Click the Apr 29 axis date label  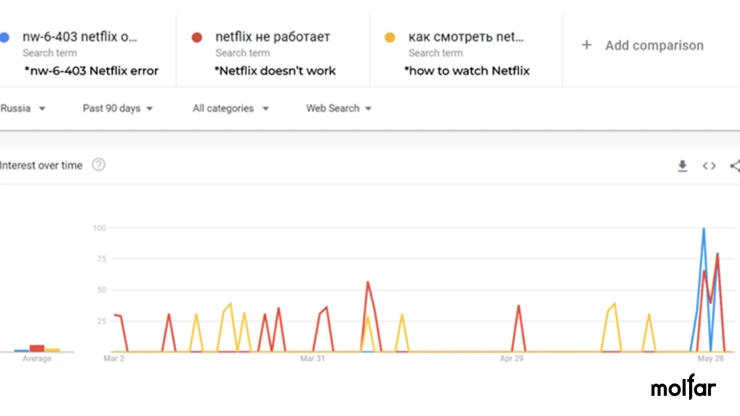[x=512, y=358]
